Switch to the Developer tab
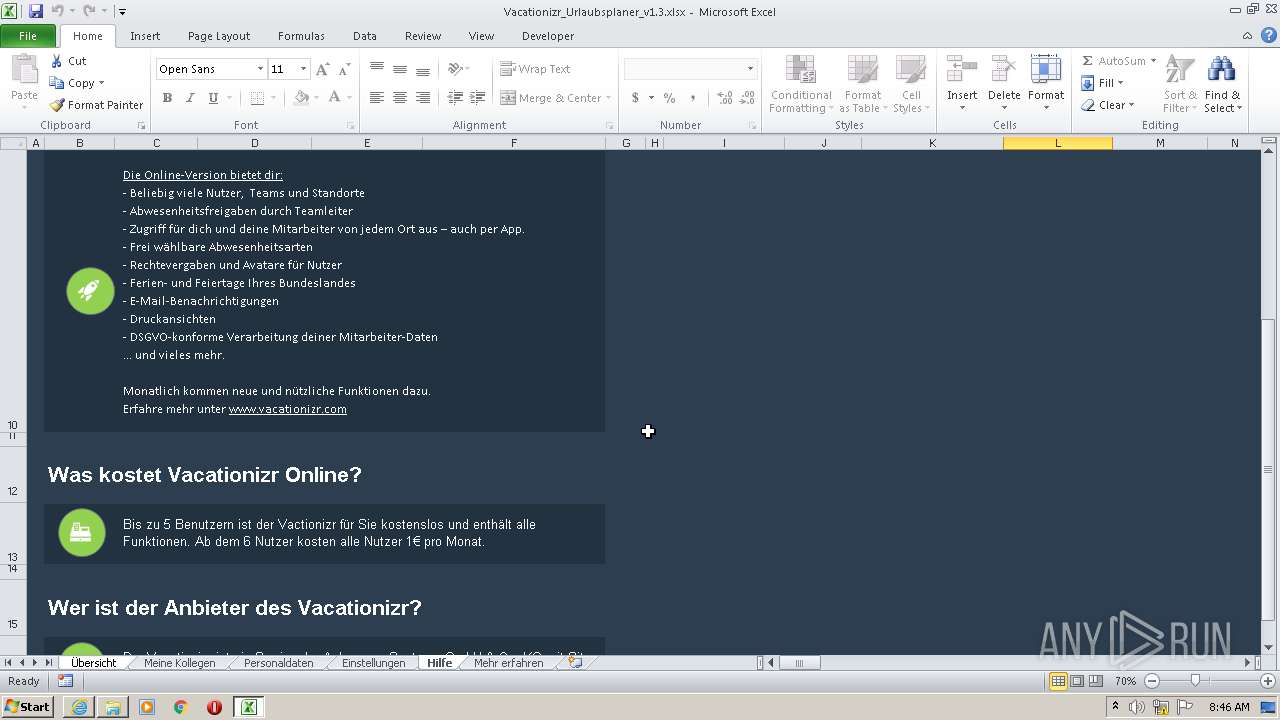The width and height of the screenshot is (1280, 720). click(548, 36)
